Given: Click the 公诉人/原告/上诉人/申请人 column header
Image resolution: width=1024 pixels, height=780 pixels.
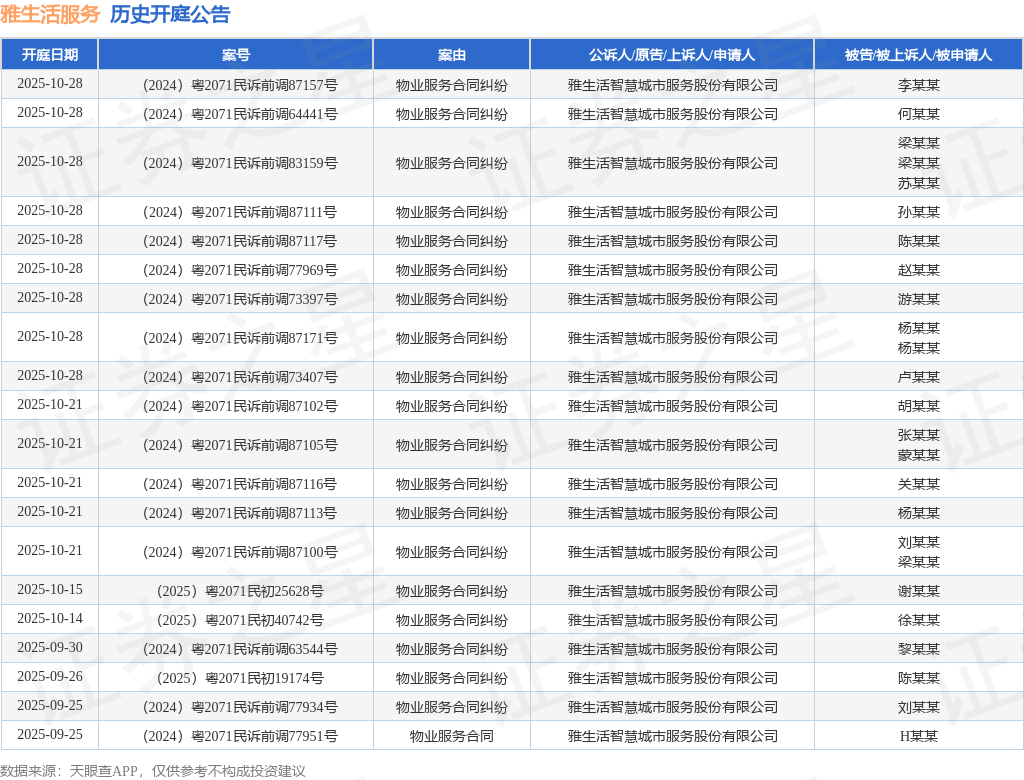Looking at the screenshot, I should 672,55.
